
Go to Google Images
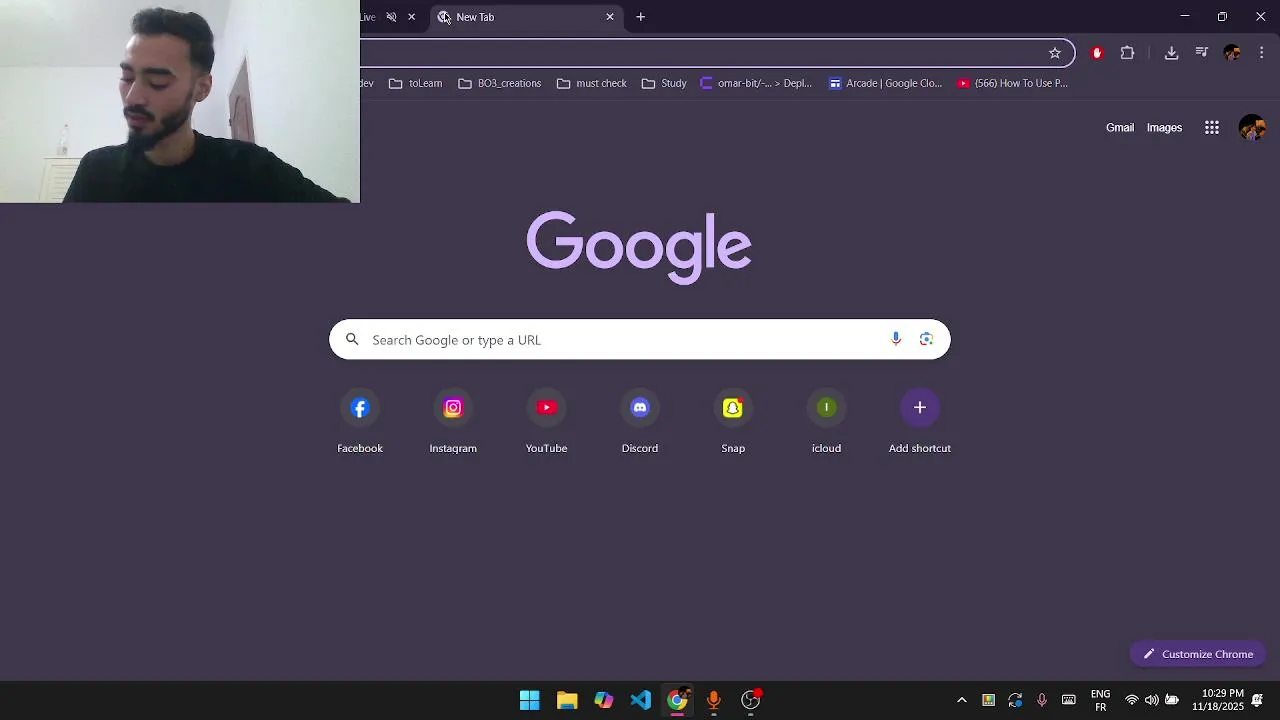(x=1164, y=128)
